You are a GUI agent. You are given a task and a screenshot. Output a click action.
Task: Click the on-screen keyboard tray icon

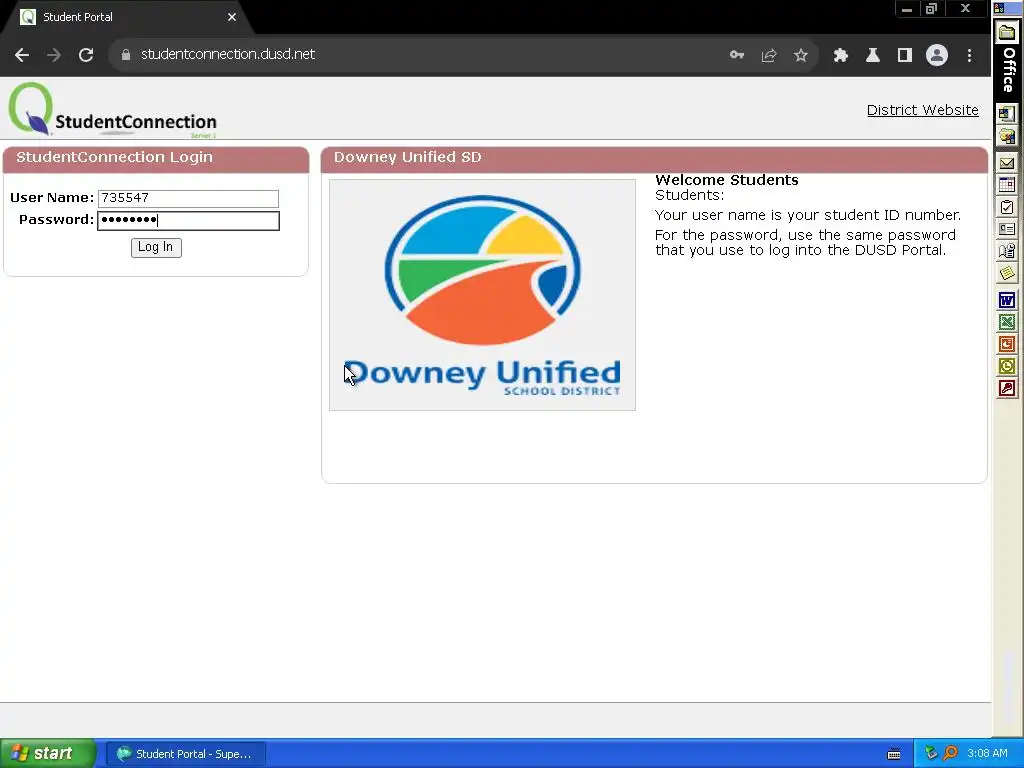click(894, 754)
